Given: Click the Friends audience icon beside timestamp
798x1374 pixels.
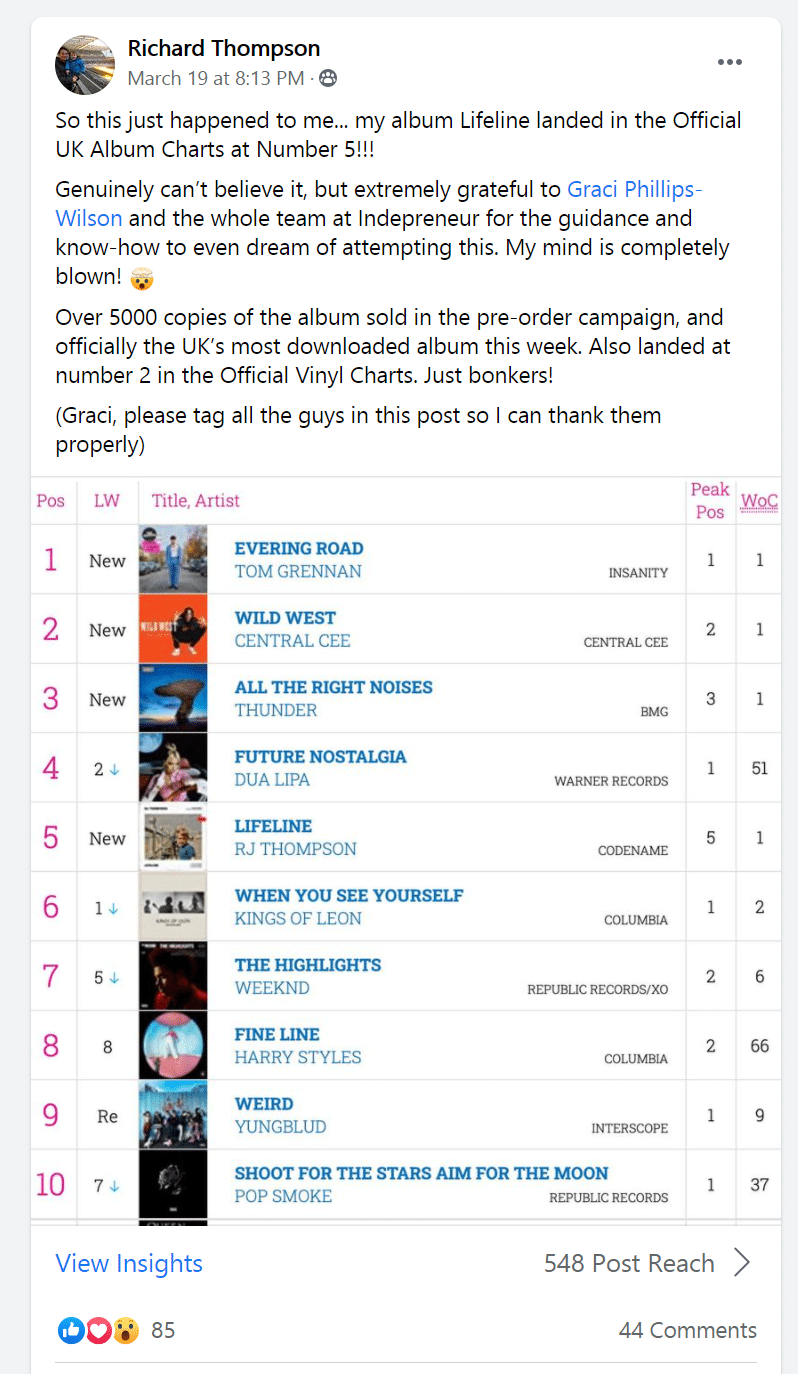Looking at the screenshot, I should click(328, 78).
